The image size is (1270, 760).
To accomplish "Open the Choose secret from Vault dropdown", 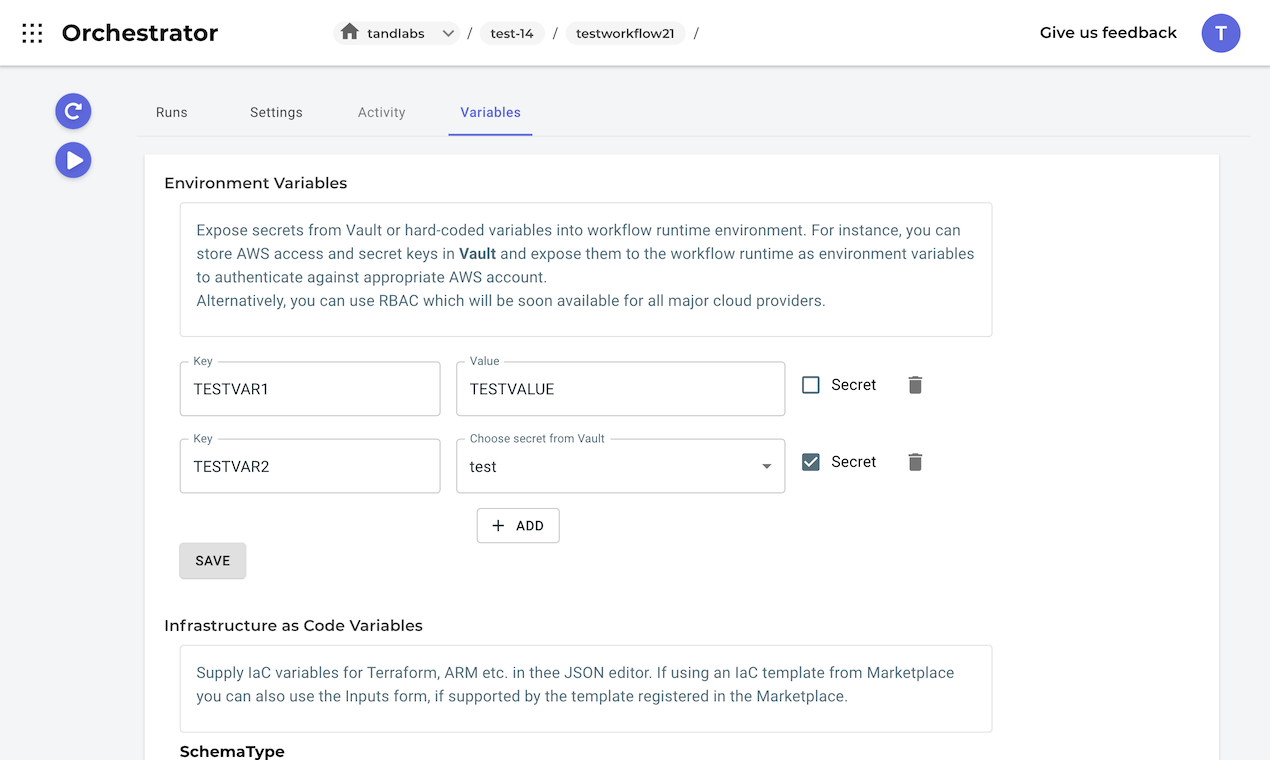I will coord(620,466).
